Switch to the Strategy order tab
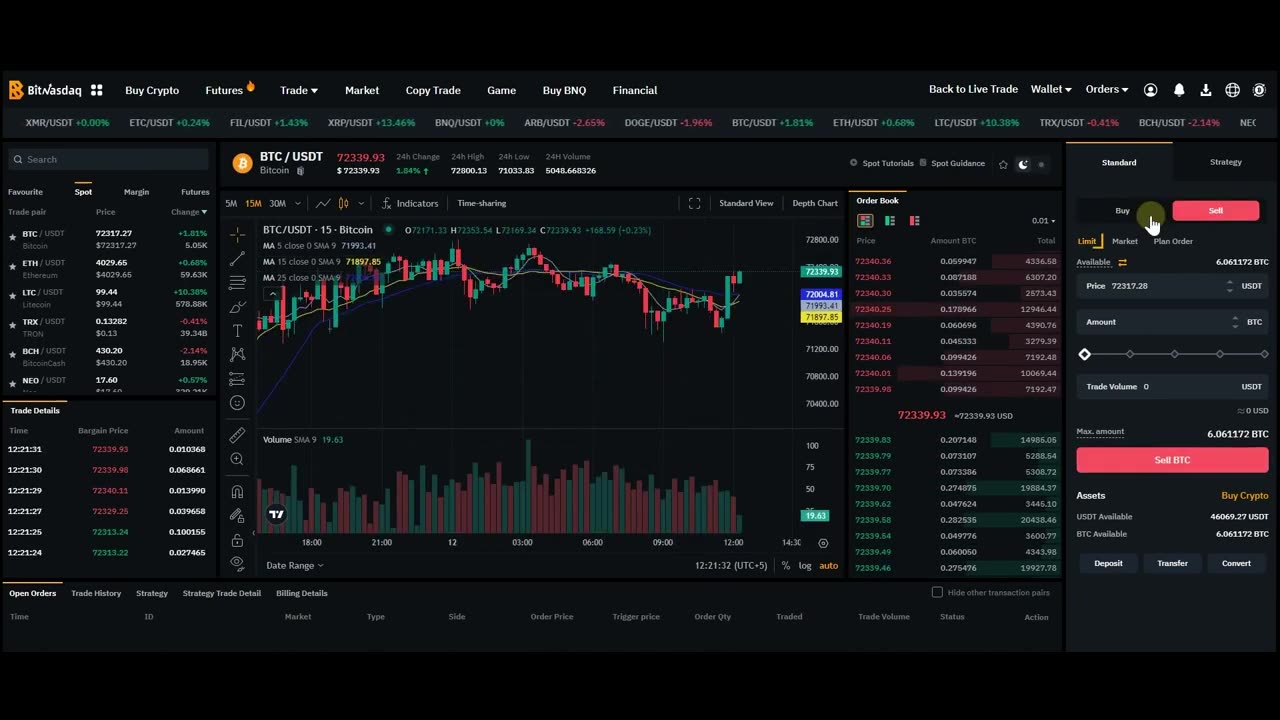The width and height of the screenshot is (1280, 720). pyautogui.click(x=1225, y=162)
